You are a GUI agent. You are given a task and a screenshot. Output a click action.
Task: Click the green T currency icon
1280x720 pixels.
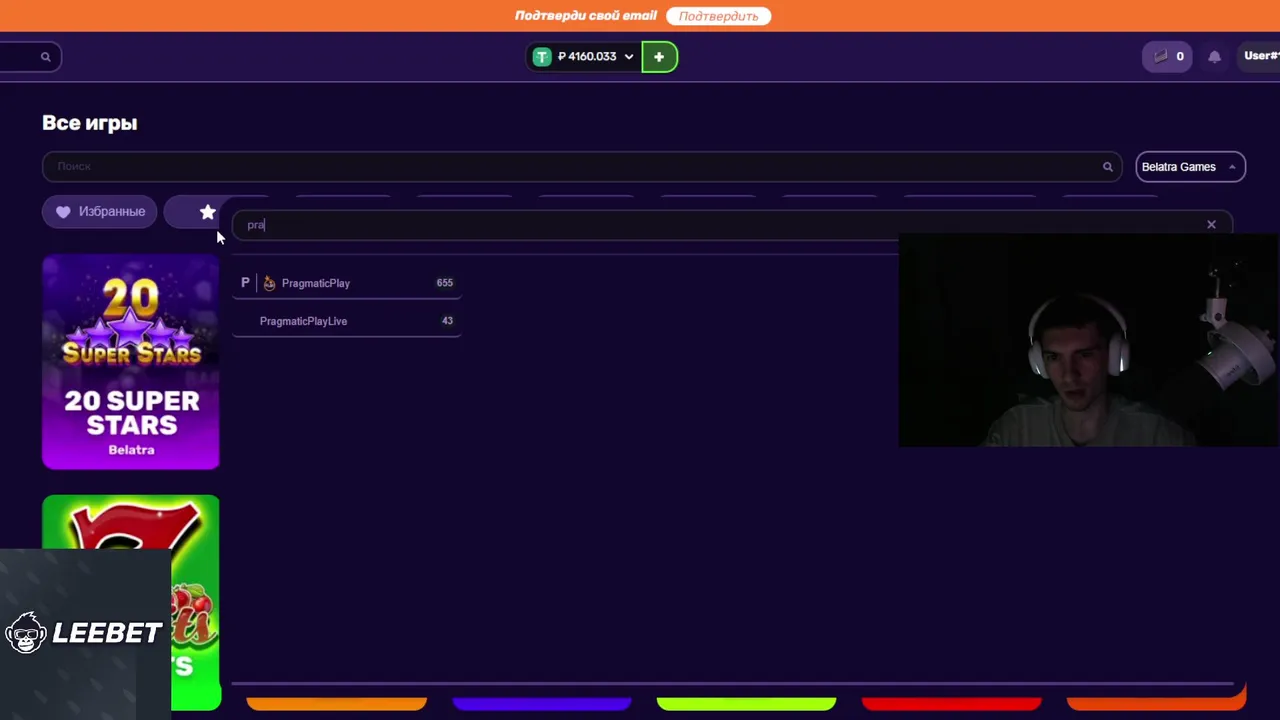(x=542, y=57)
